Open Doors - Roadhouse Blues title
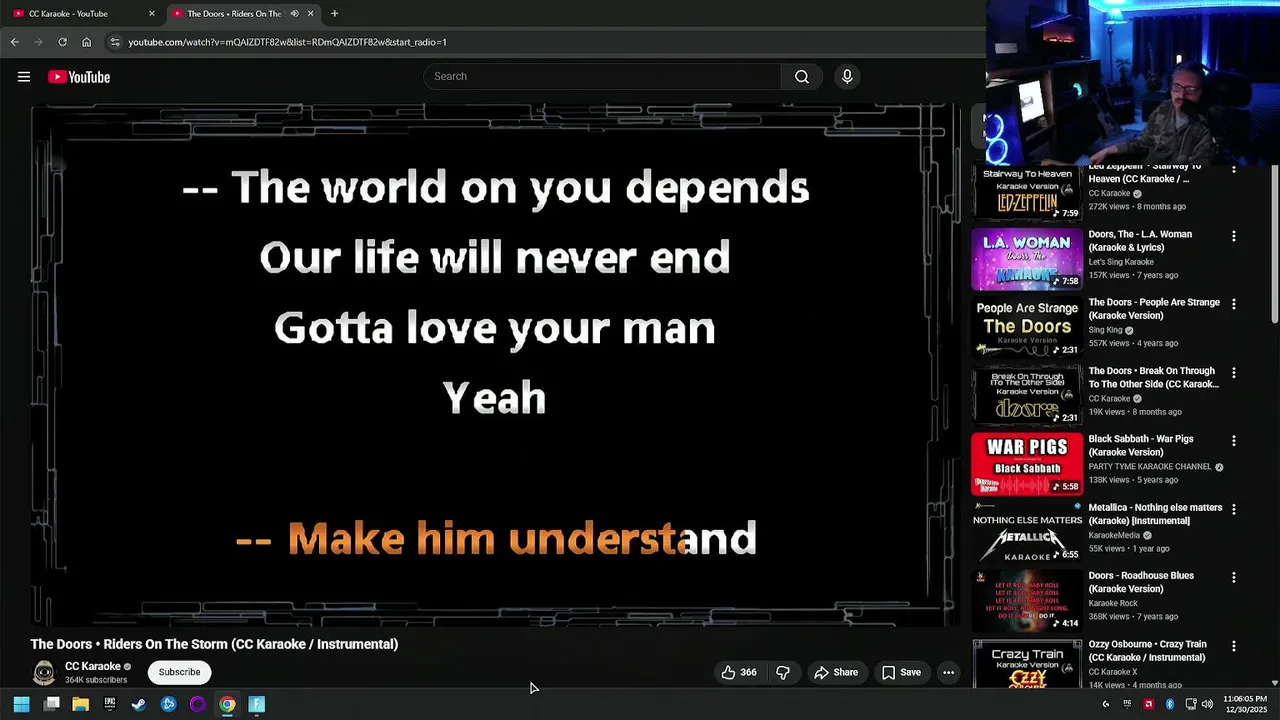1280x720 pixels. (x=1141, y=582)
